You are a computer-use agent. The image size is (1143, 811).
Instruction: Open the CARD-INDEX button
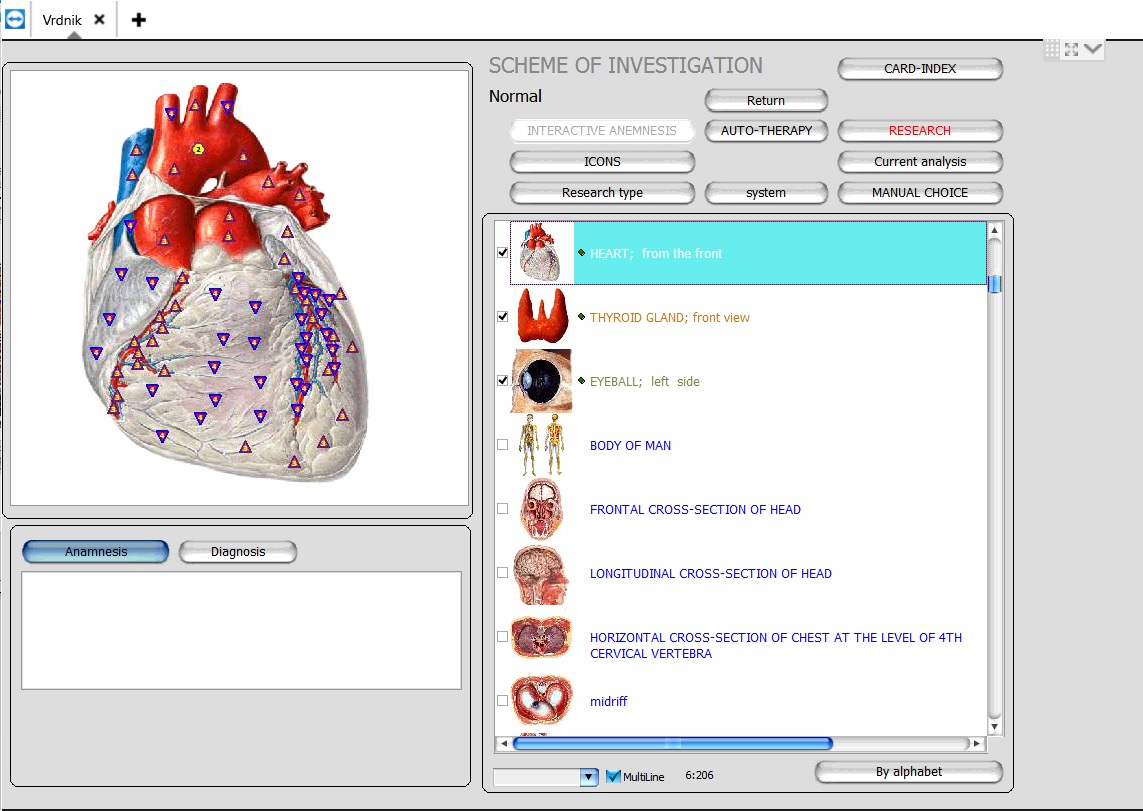click(920, 69)
